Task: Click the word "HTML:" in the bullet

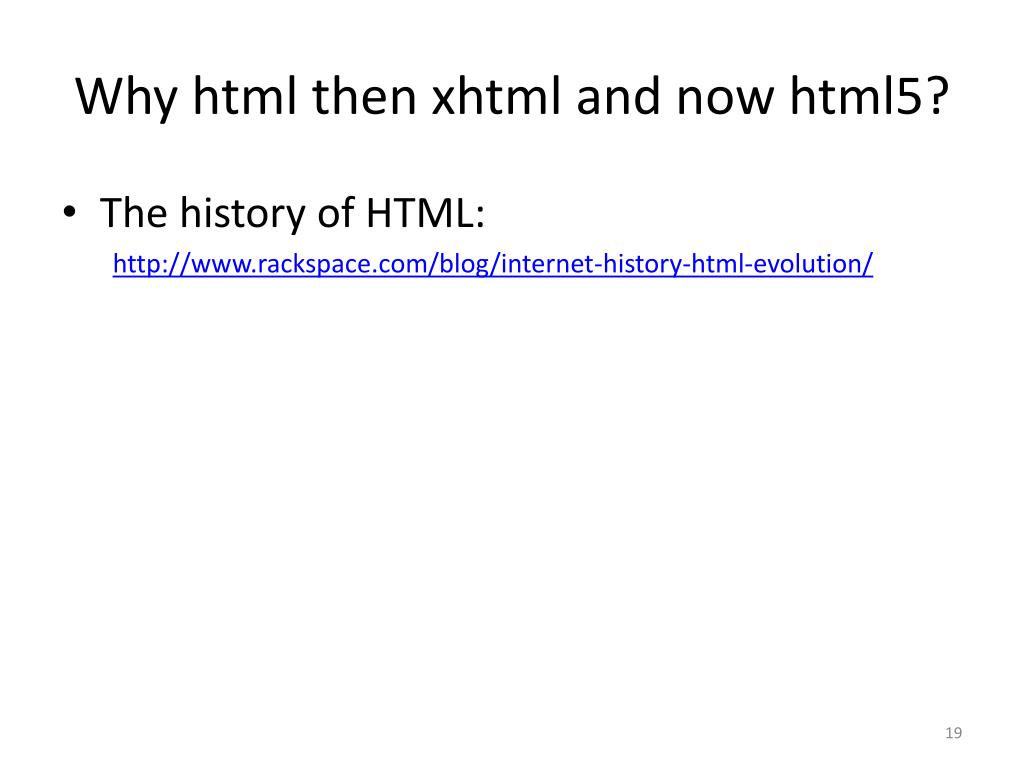Action: click(x=425, y=212)
